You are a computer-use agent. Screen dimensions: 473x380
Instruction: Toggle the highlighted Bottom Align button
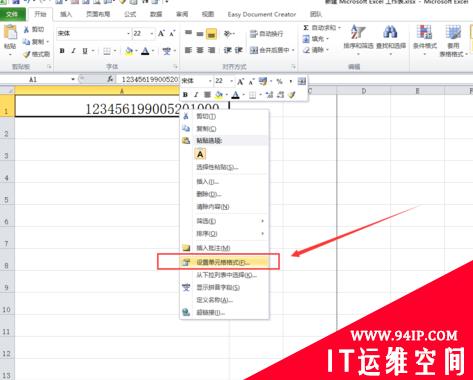(211, 34)
